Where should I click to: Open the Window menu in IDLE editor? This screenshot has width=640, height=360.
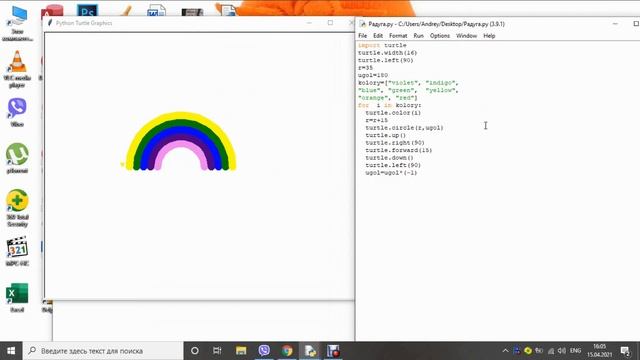pyautogui.click(x=466, y=36)
